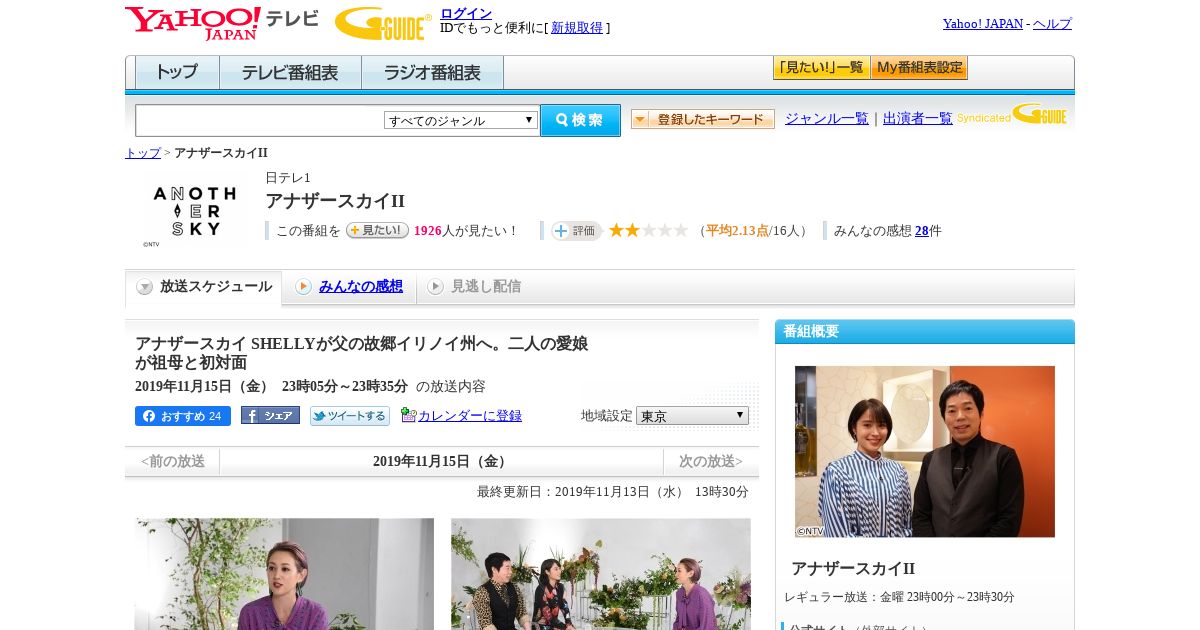This screenshot has height=630, width=1200.
Task: Click the arrow icon beside 放送スケジュール
Action: coord(145,287)
